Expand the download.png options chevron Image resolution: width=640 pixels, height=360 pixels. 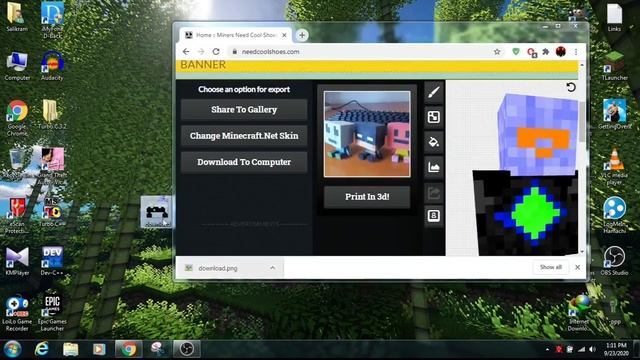pos(273,268)
